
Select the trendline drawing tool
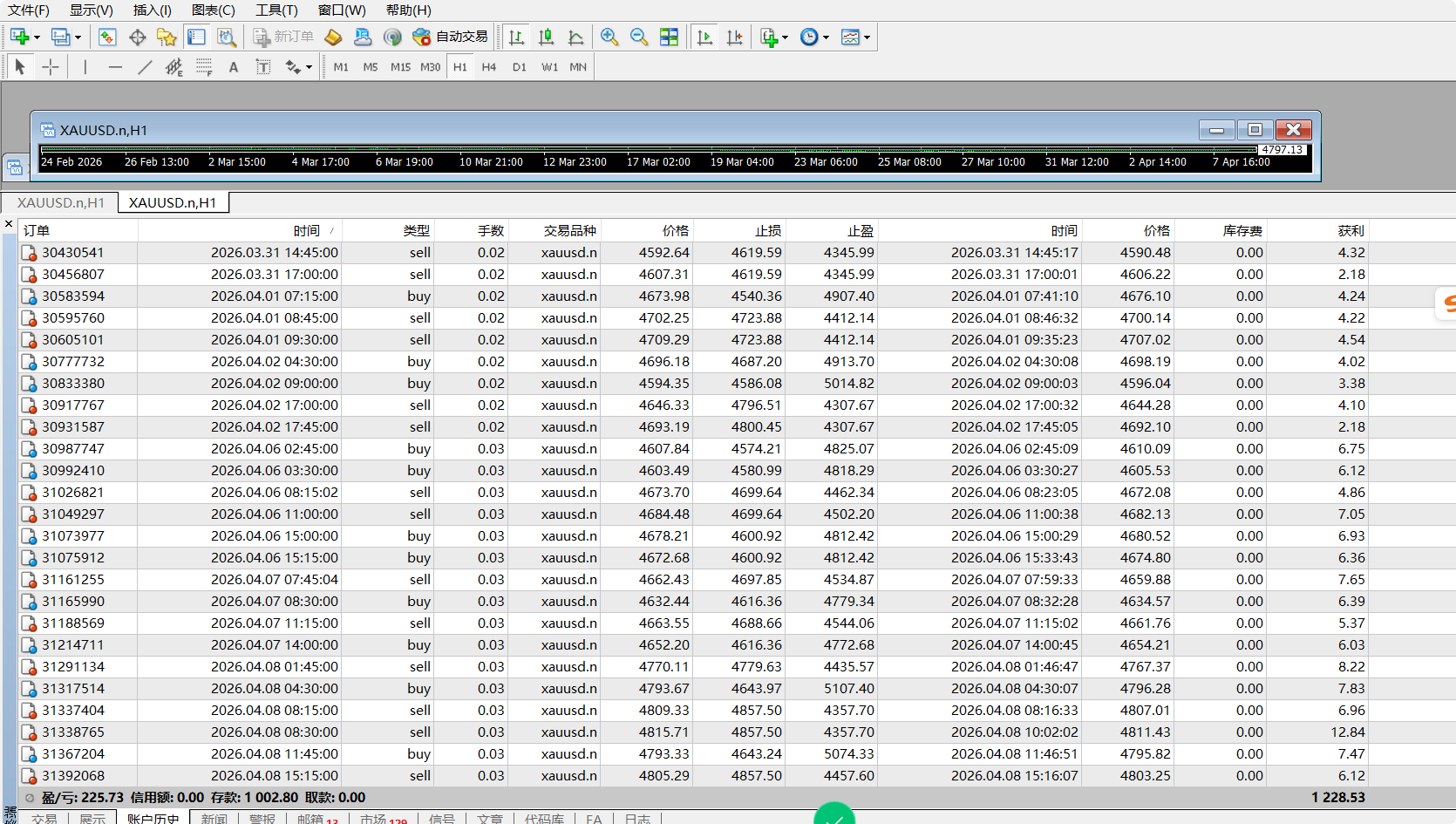145,67
